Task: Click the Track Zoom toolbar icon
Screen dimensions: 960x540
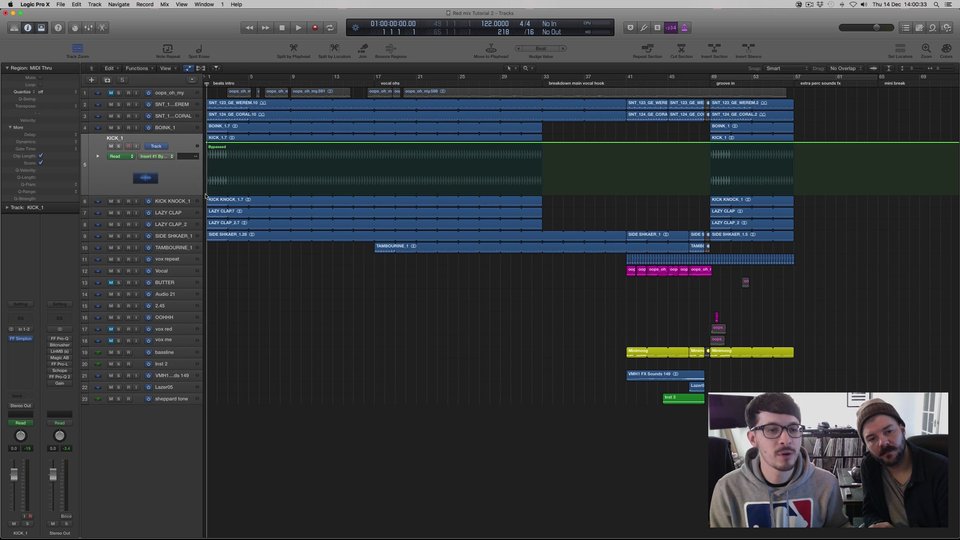Action: (x=77, y=51)
